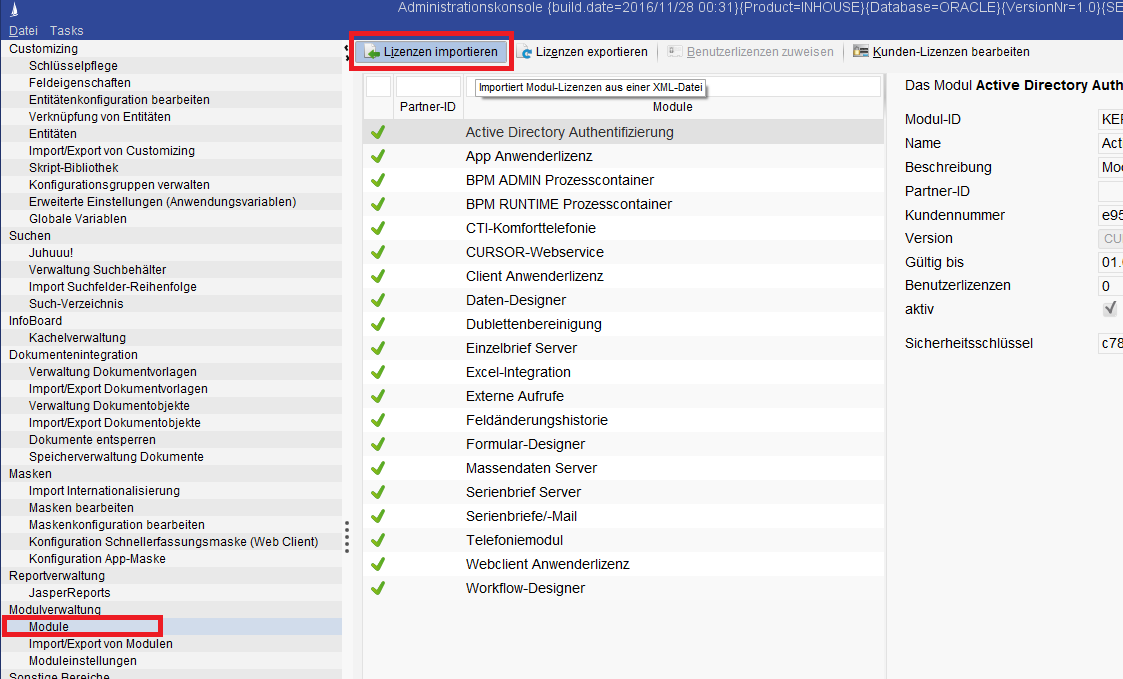Click the Benutzerlizenzen zuweisen icon
This screenshot has width=1123, height=679.
(676, 52)
